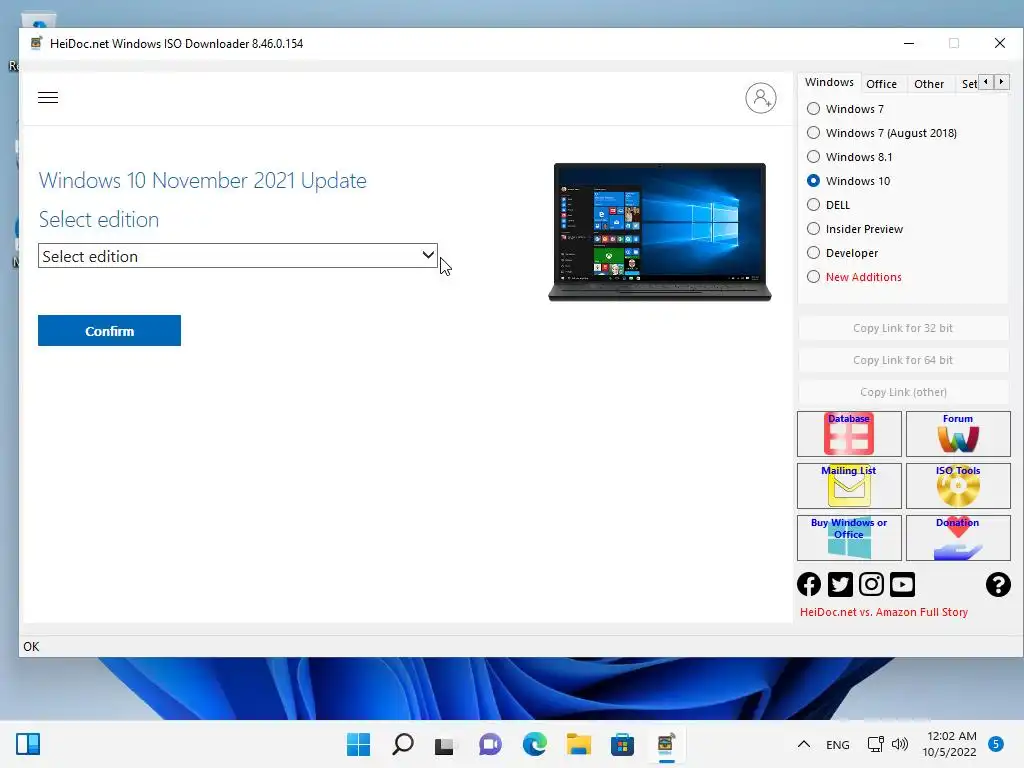
Task: Click the ISO Downloader taskbar icon
Action: point(666,744)
